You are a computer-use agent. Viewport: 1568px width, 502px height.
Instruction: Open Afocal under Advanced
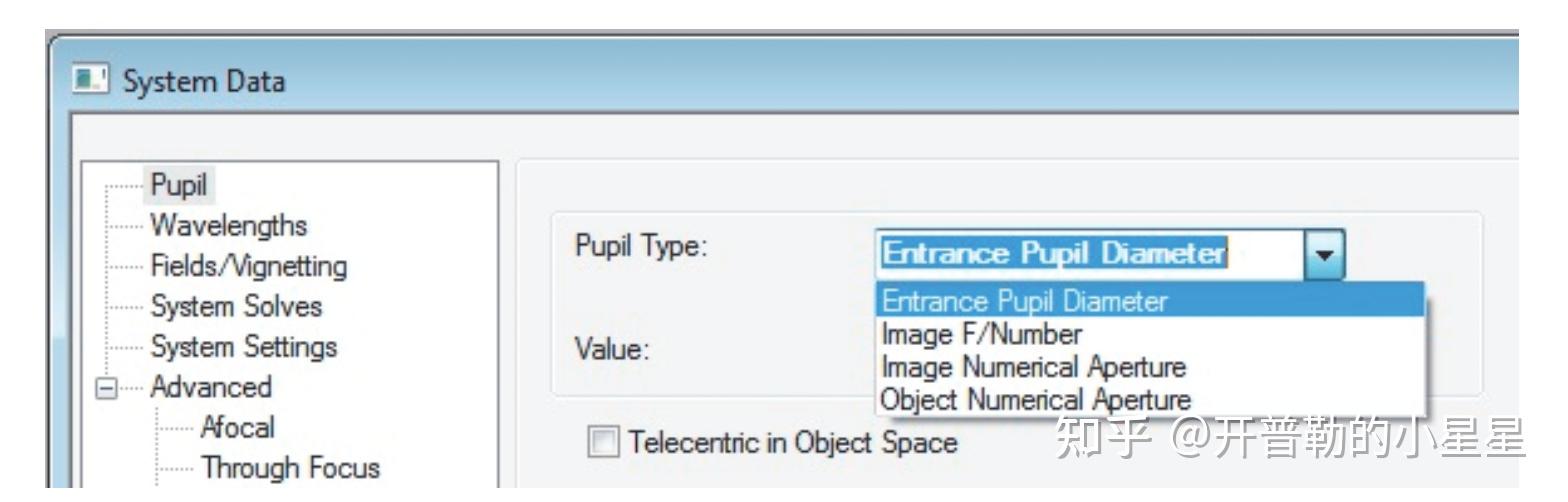(x=237, y=427)
